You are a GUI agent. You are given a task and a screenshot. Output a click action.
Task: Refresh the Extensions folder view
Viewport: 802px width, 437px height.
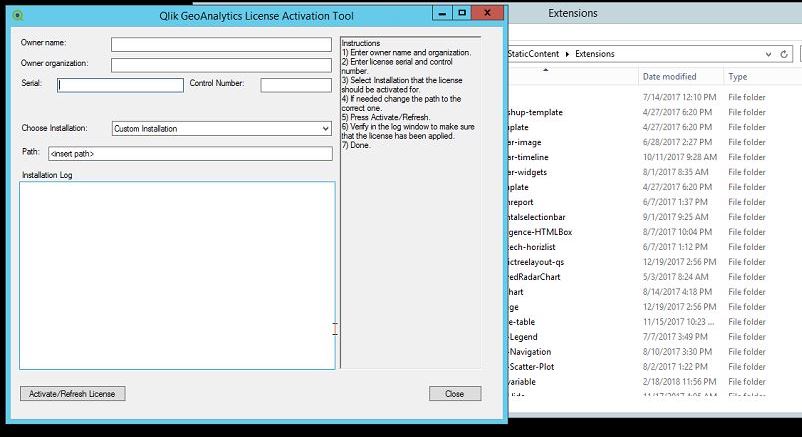(x=784, y=54)
